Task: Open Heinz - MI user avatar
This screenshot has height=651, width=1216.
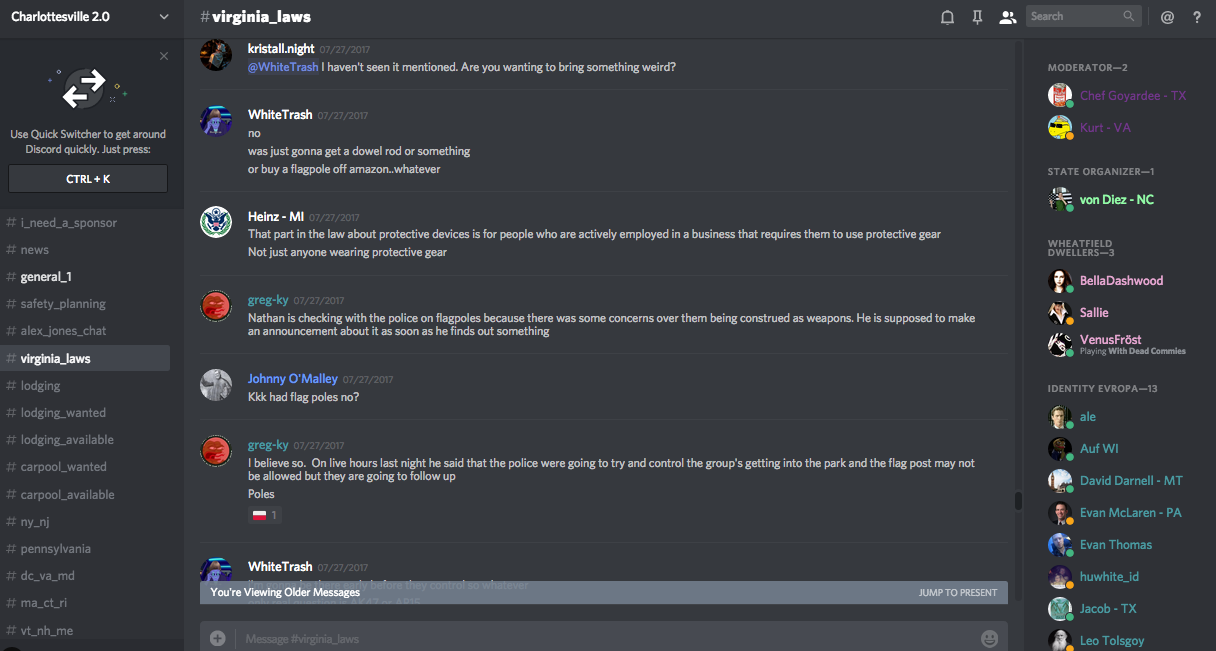Action: click(216, 223)
